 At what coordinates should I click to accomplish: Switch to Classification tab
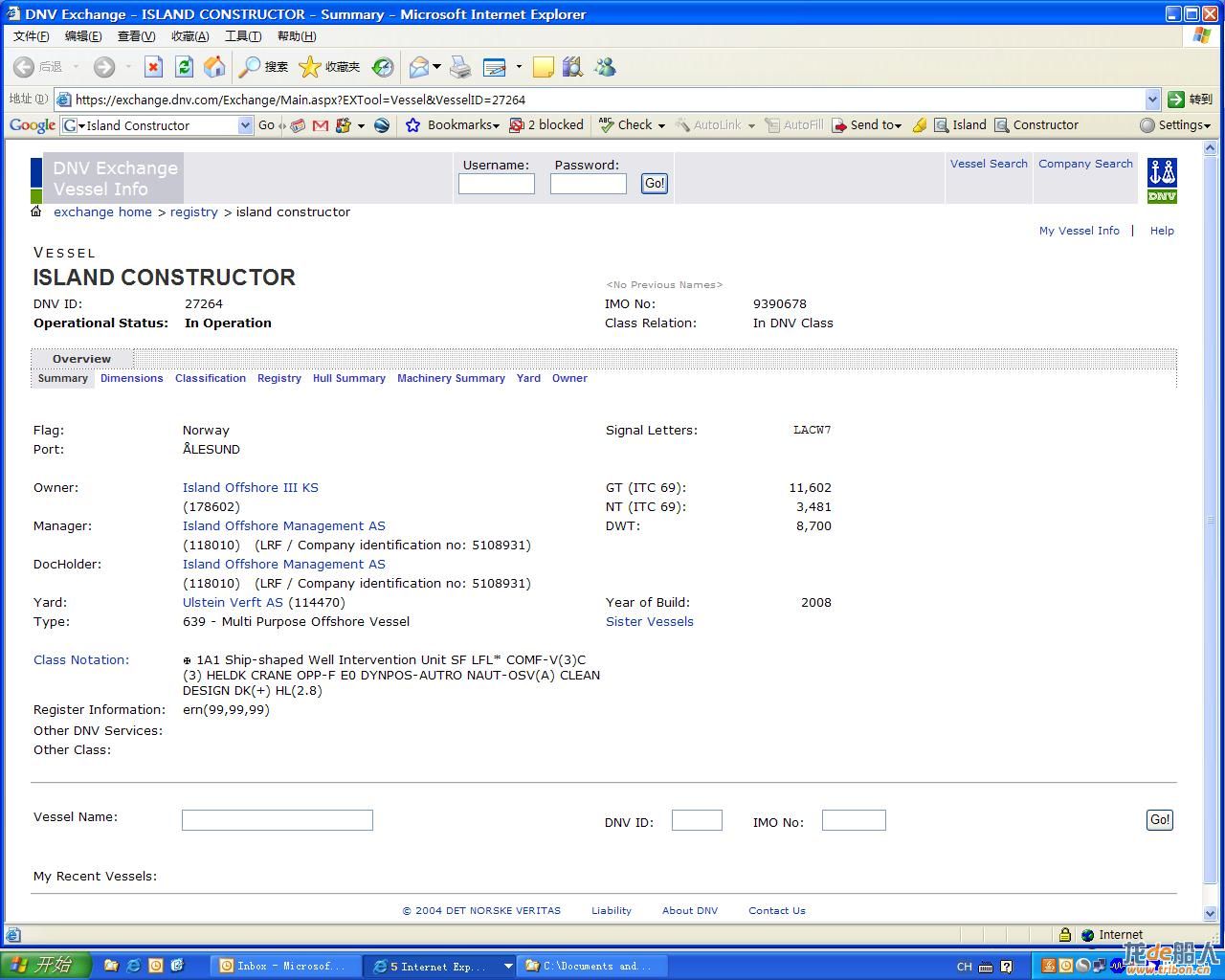tap(211, 378)
